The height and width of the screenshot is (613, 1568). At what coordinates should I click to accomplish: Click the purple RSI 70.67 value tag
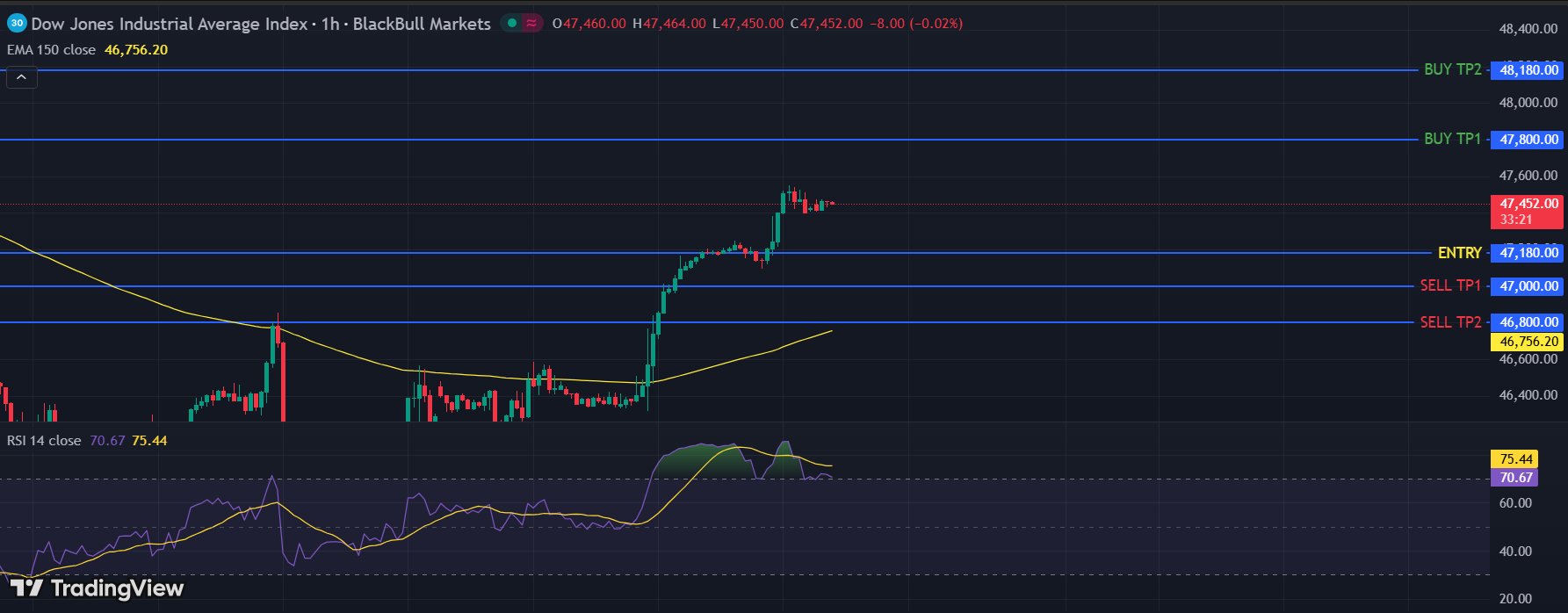(1515, 478)
